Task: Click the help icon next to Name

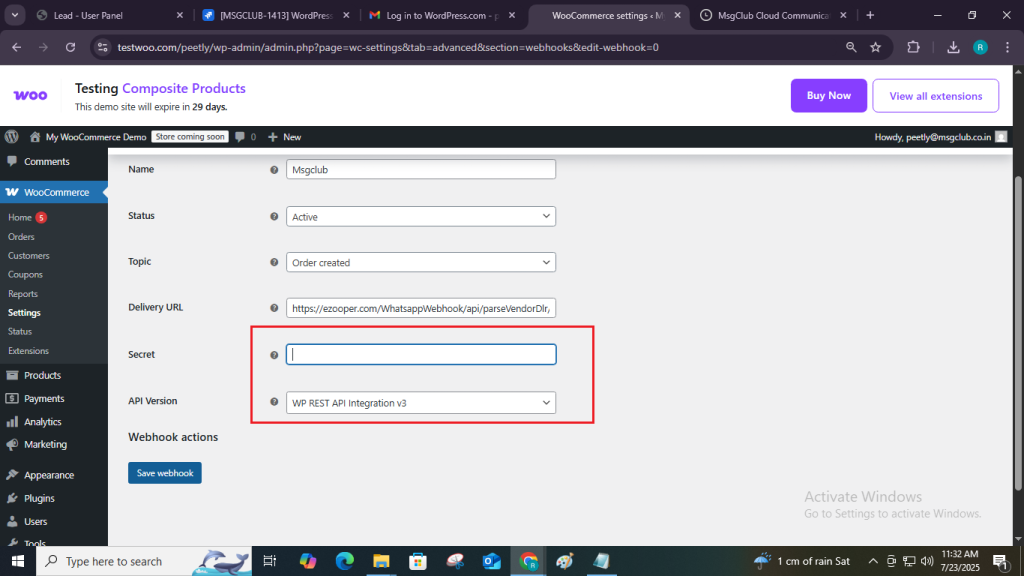Action: click(274, 170)
